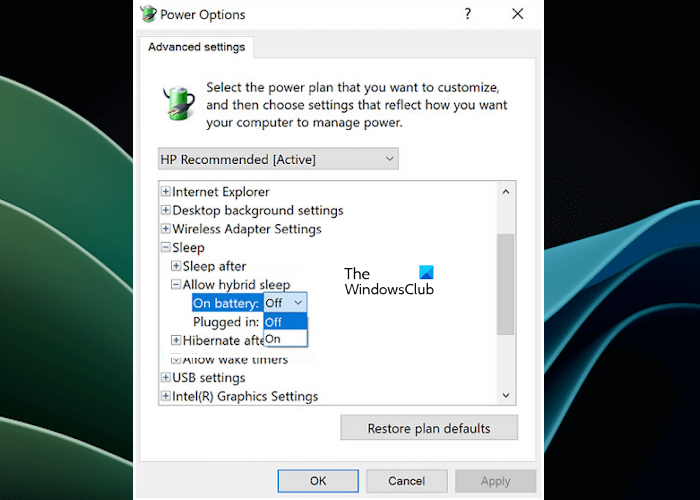This screenshot has width=700, height=500.
Task: Expand the USB settings node
Action: point(166,378)
